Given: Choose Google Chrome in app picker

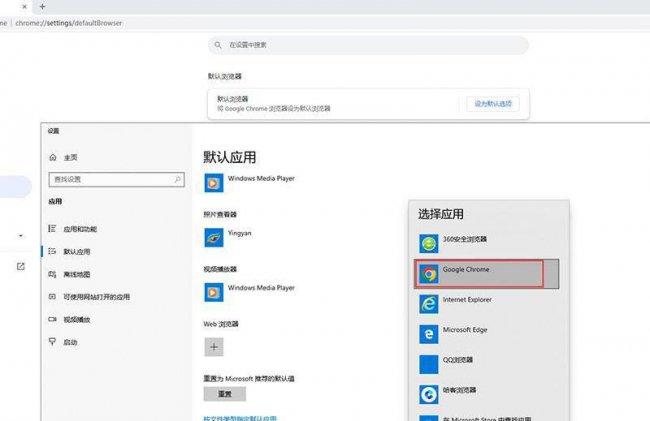Looking at the screenshot, I should pyautogui.click(x=487, y=274).
